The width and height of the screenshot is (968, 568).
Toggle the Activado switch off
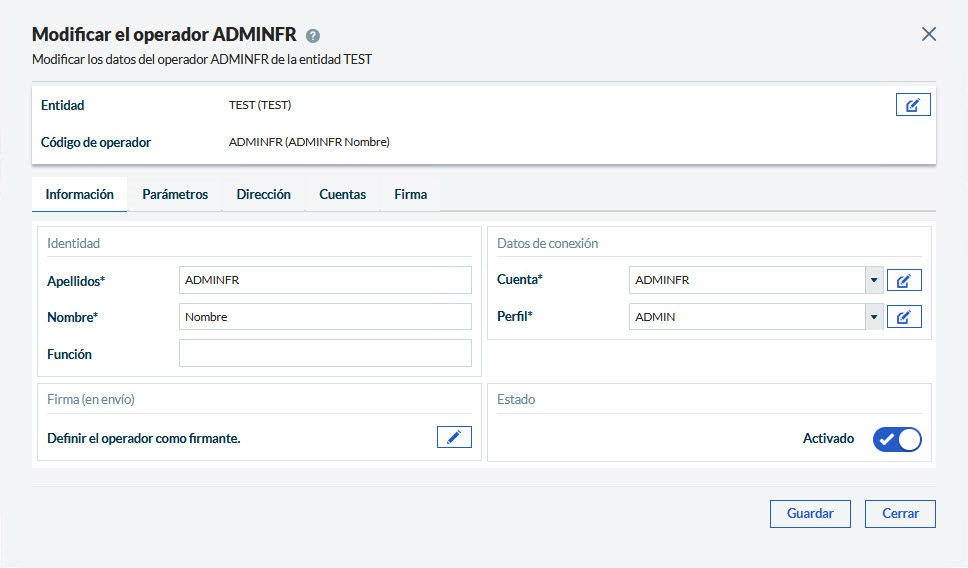pyautogui.click(x=897, y=439)
